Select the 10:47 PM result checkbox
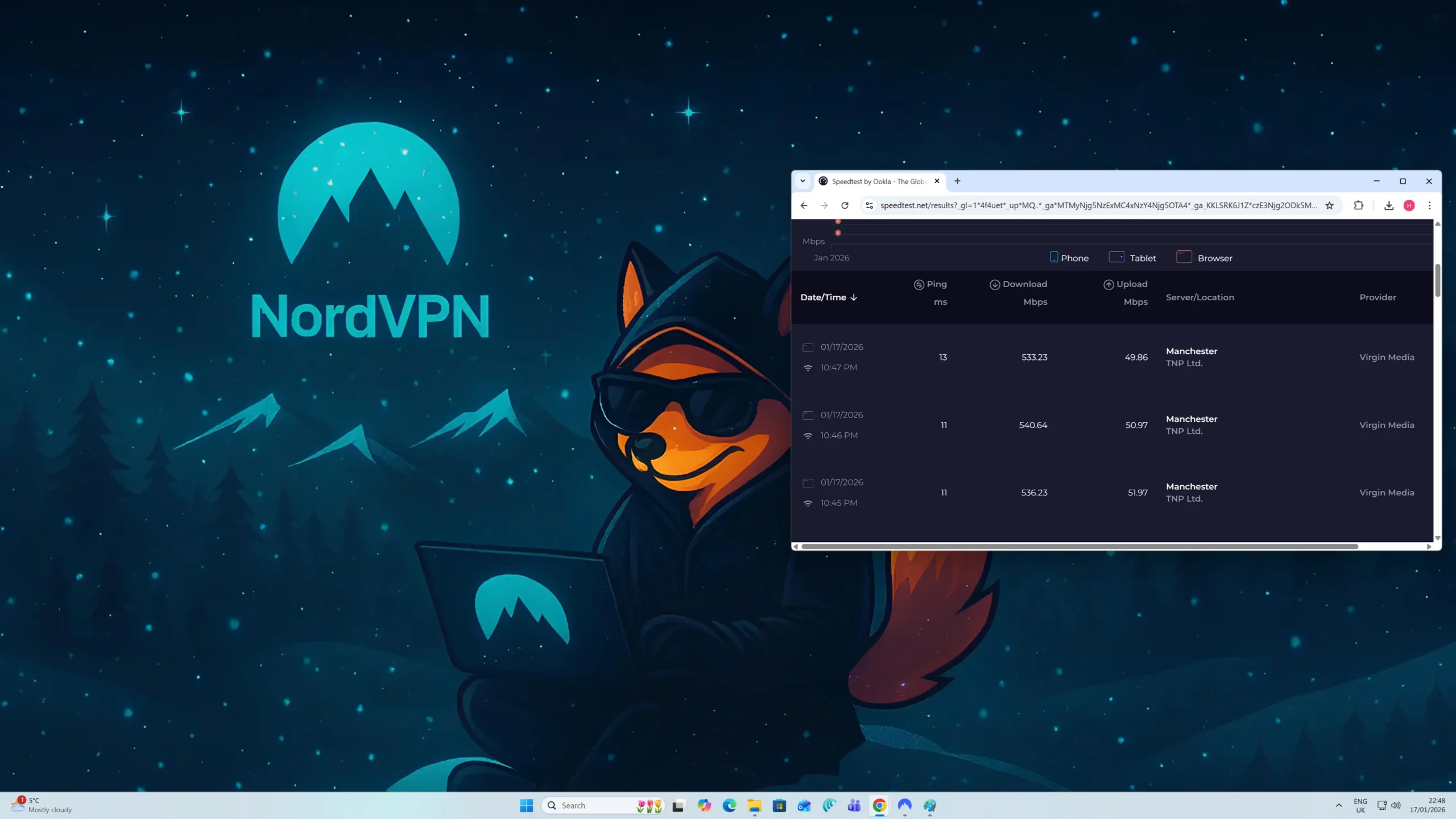The image size is (1456, 819). (x=808, y=348)
